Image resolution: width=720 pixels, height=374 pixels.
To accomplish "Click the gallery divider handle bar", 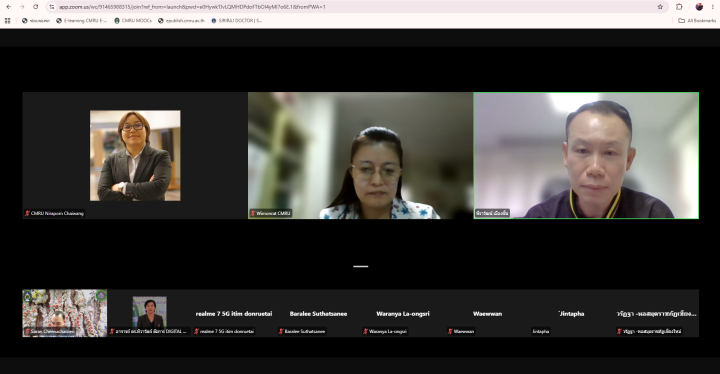I will [360, 266].
